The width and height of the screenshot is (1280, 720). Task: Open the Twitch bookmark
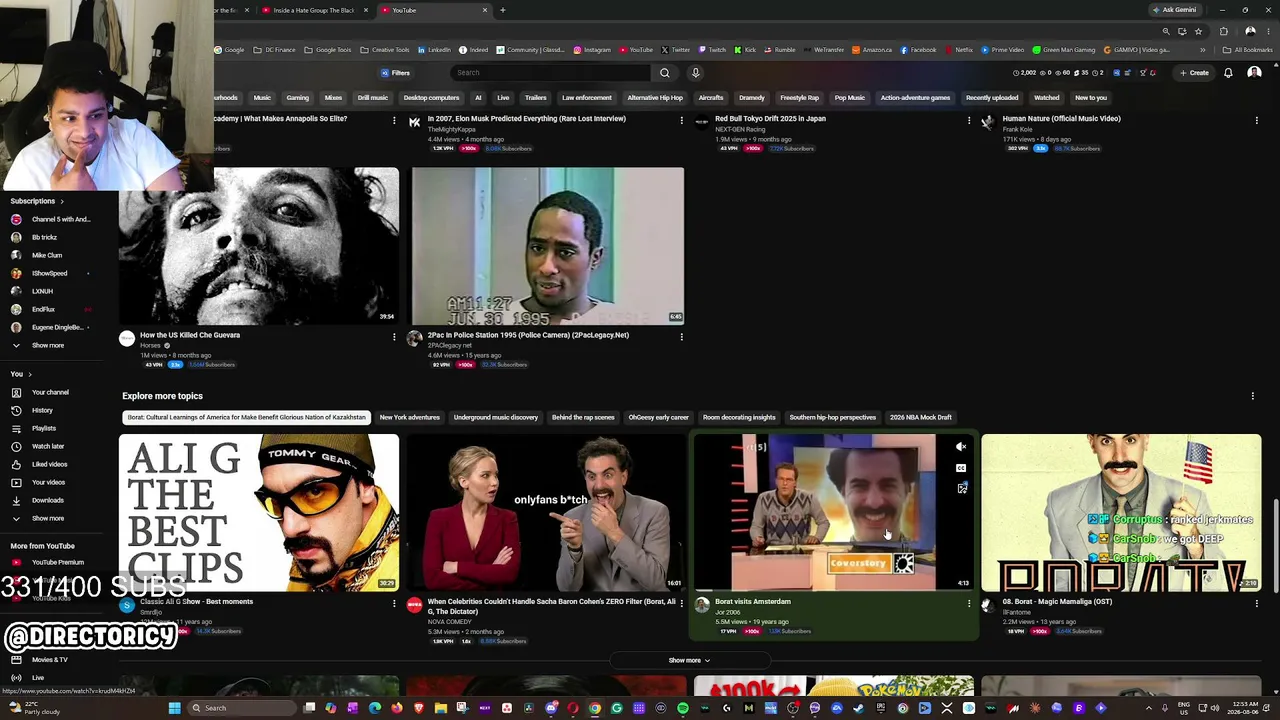click(x=713, y=50)
